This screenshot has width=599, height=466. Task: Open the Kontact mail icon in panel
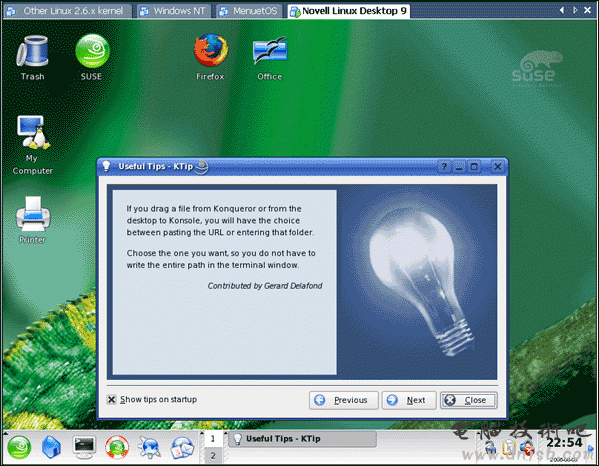tap(182, 447)
